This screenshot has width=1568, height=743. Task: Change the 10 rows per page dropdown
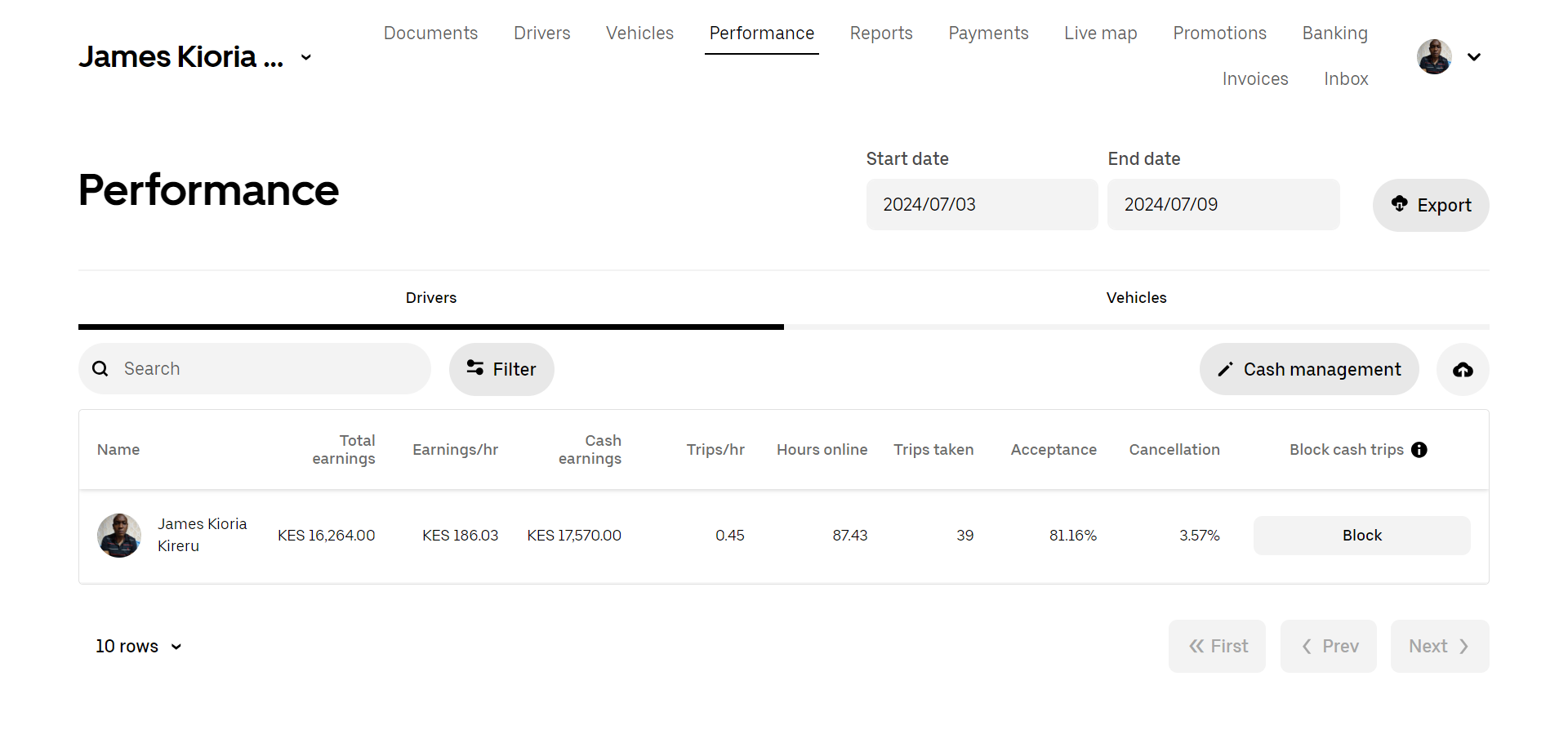click(139, 647)
